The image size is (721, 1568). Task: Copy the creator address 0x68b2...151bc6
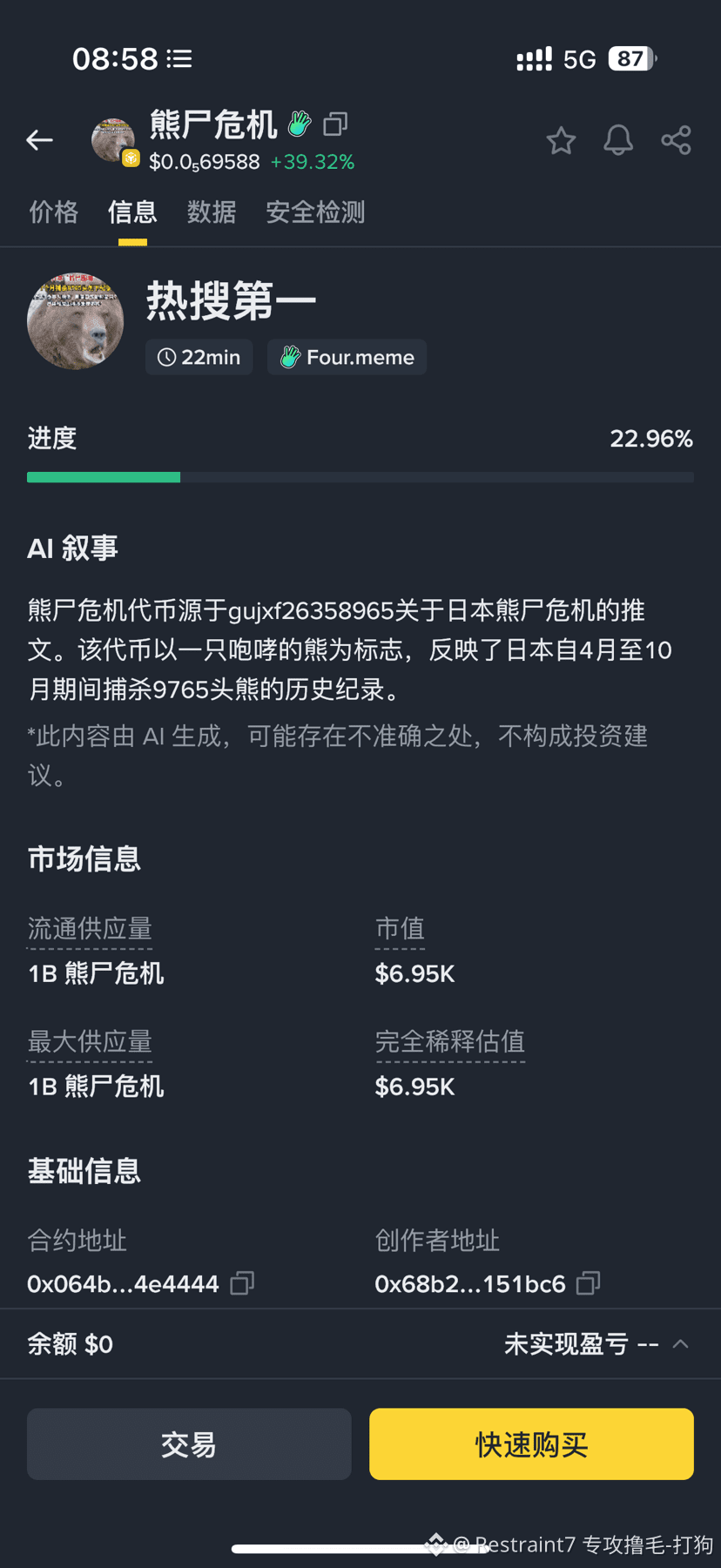(x=589, y=1282)
